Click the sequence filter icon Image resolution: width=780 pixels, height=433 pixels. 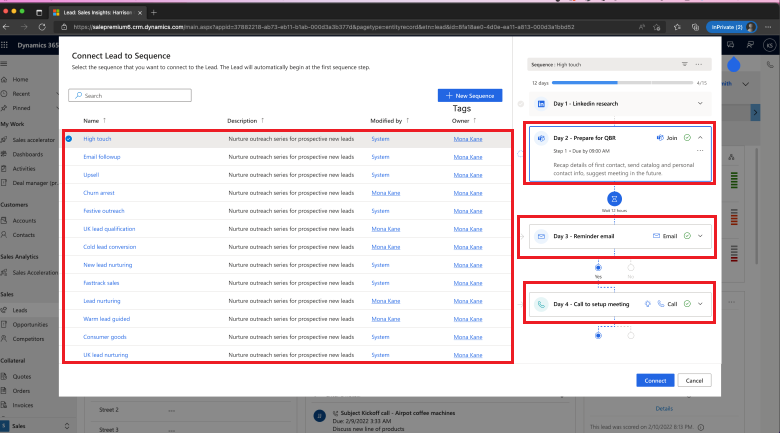pyautogui.click(x=684, y=64)
